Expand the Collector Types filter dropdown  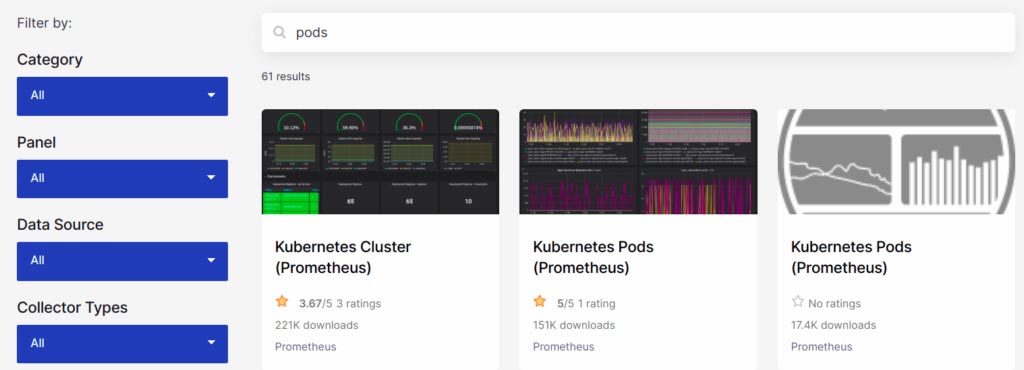[122, 344]
